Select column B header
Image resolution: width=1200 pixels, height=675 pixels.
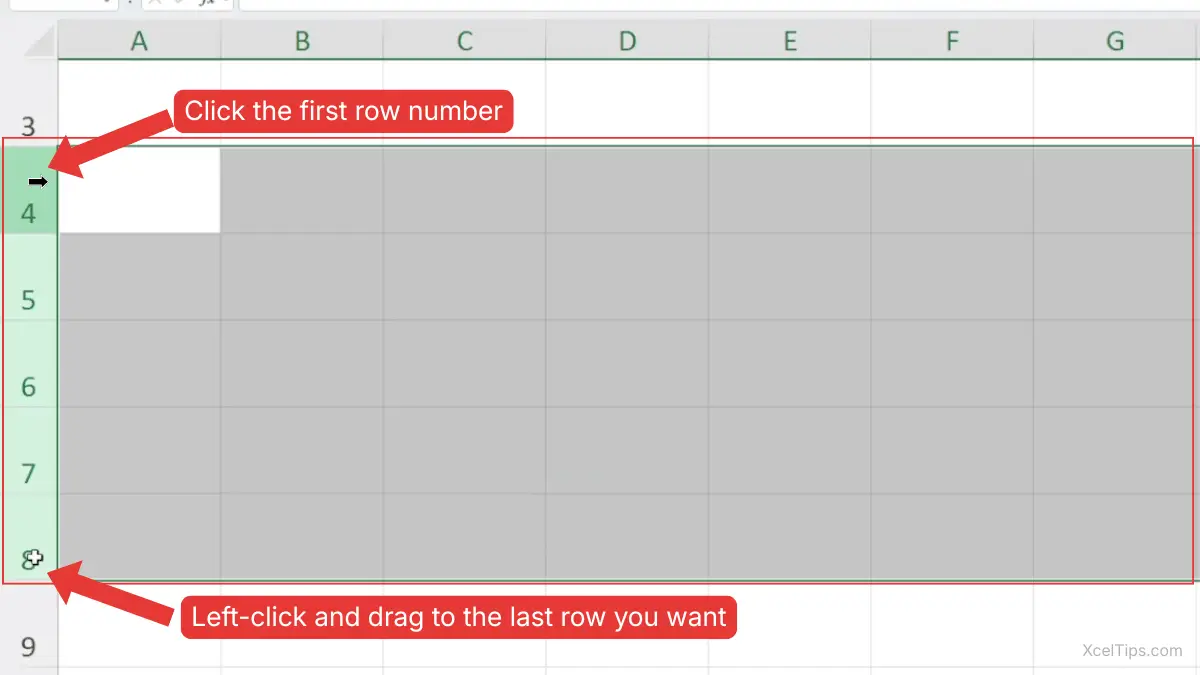point(302,41)
